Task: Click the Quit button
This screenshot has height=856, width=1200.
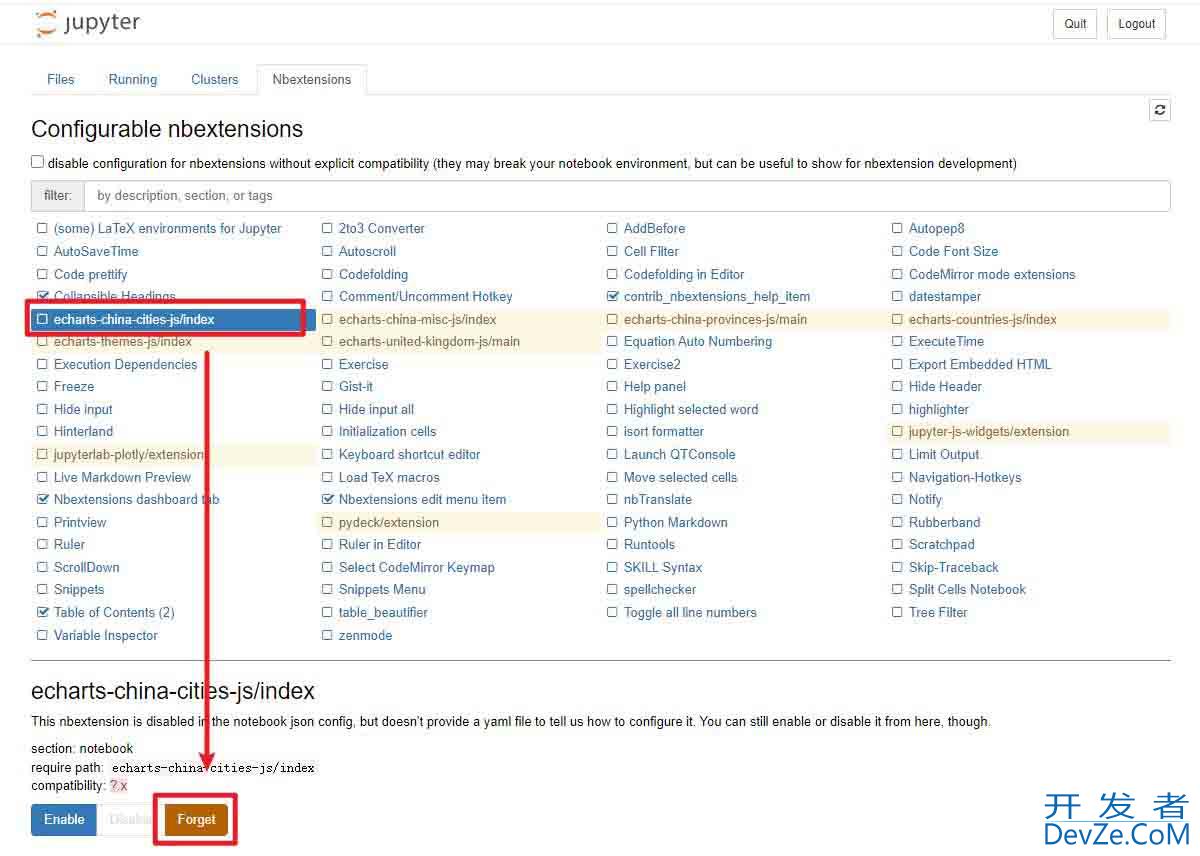Action: pyautogui.click(x=1075, y=24)
